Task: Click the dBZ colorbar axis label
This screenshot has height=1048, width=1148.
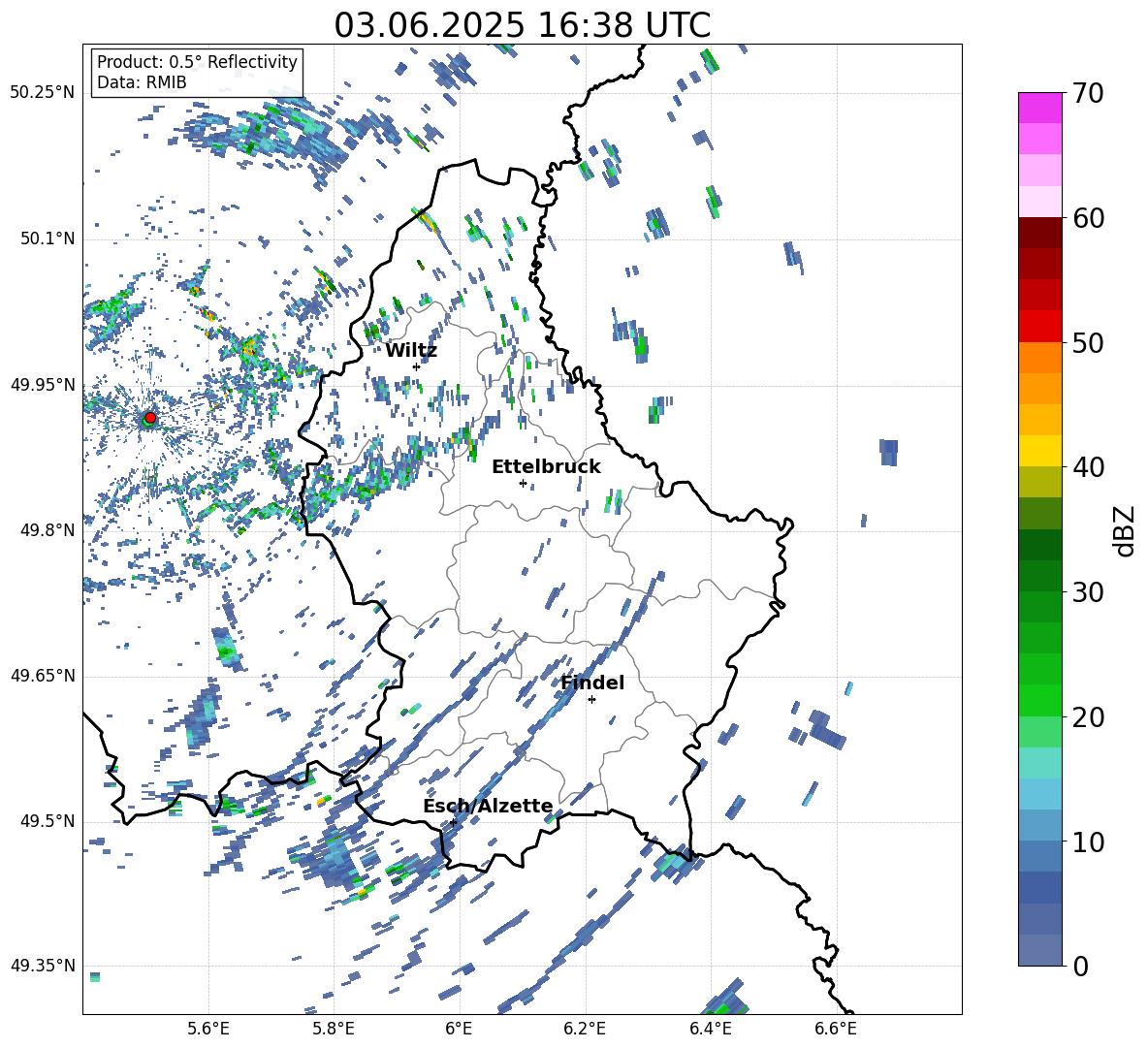Action: point(1126,530)
